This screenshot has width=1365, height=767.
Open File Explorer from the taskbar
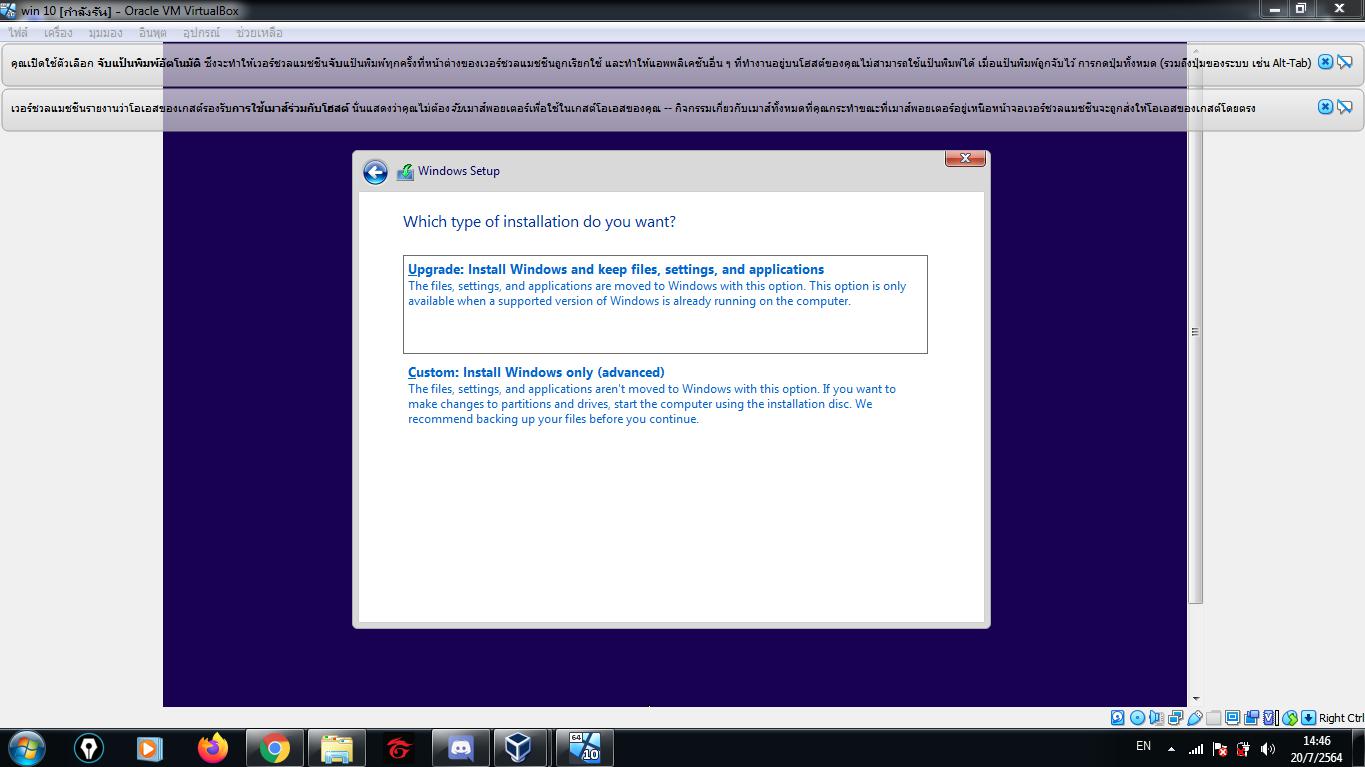coord(336,748)
